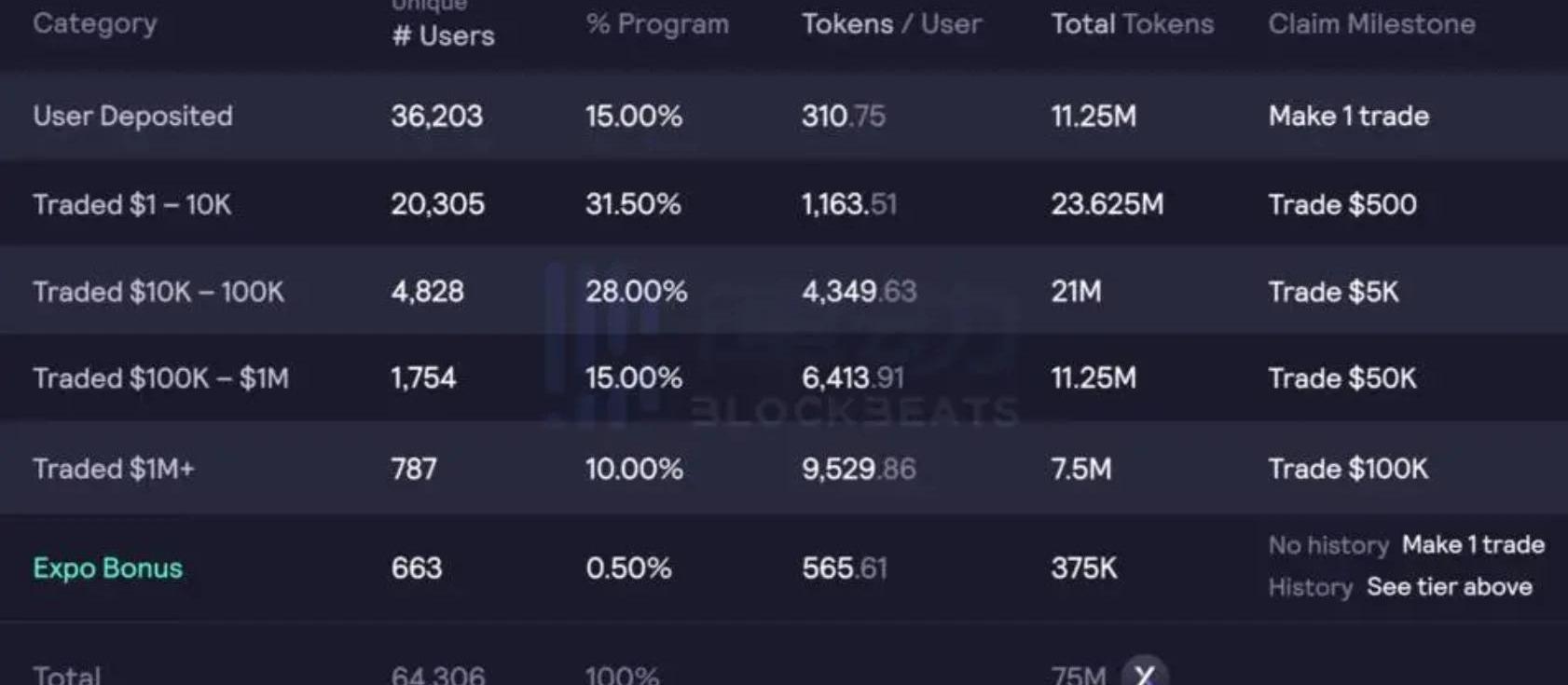Click the # Users column header
Screen dimensions: 1568x685
coord(443,35)
